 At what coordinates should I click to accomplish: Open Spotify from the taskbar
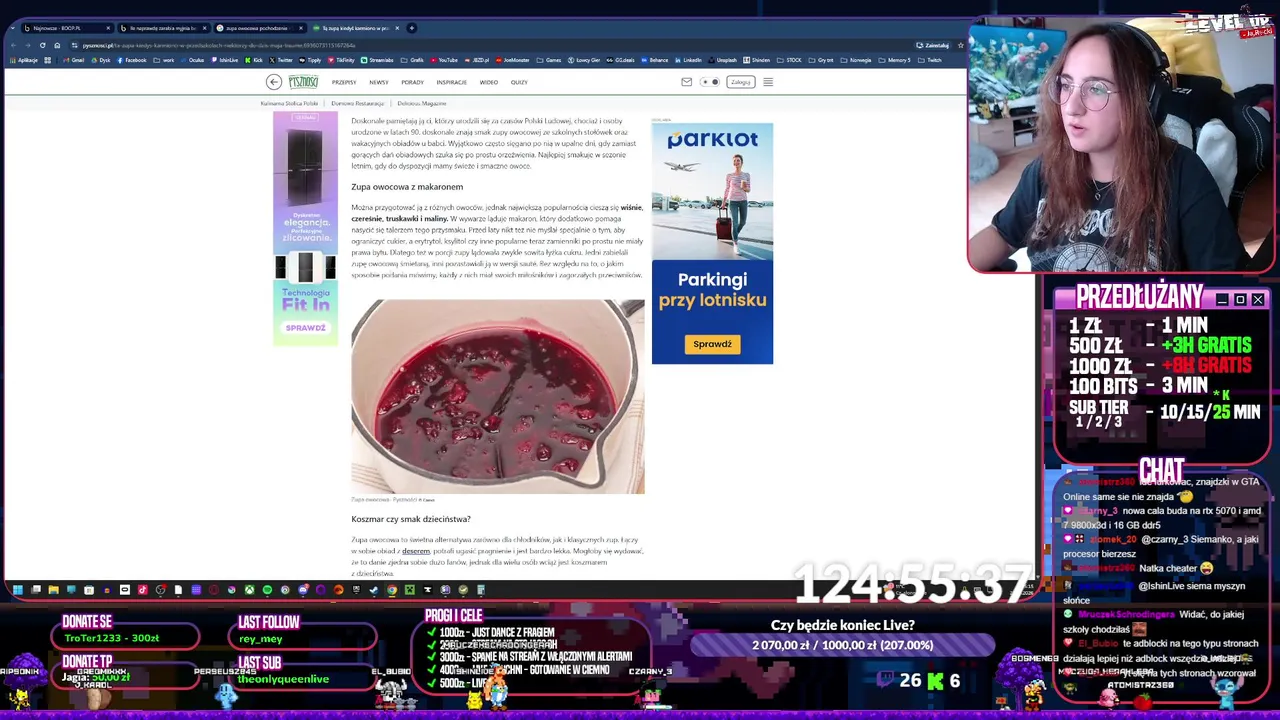[267, 590]
